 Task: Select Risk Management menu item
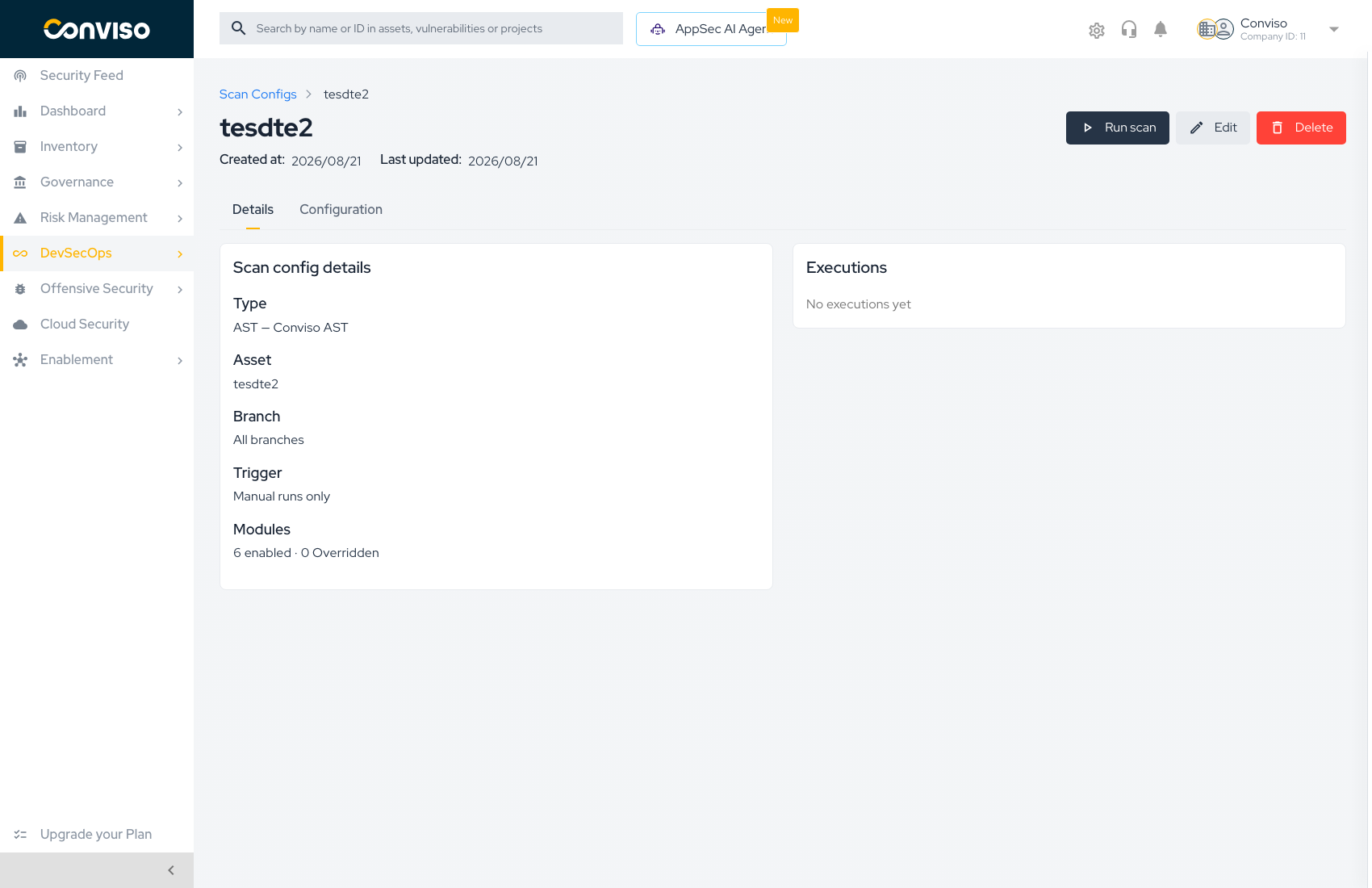[97, 218]
